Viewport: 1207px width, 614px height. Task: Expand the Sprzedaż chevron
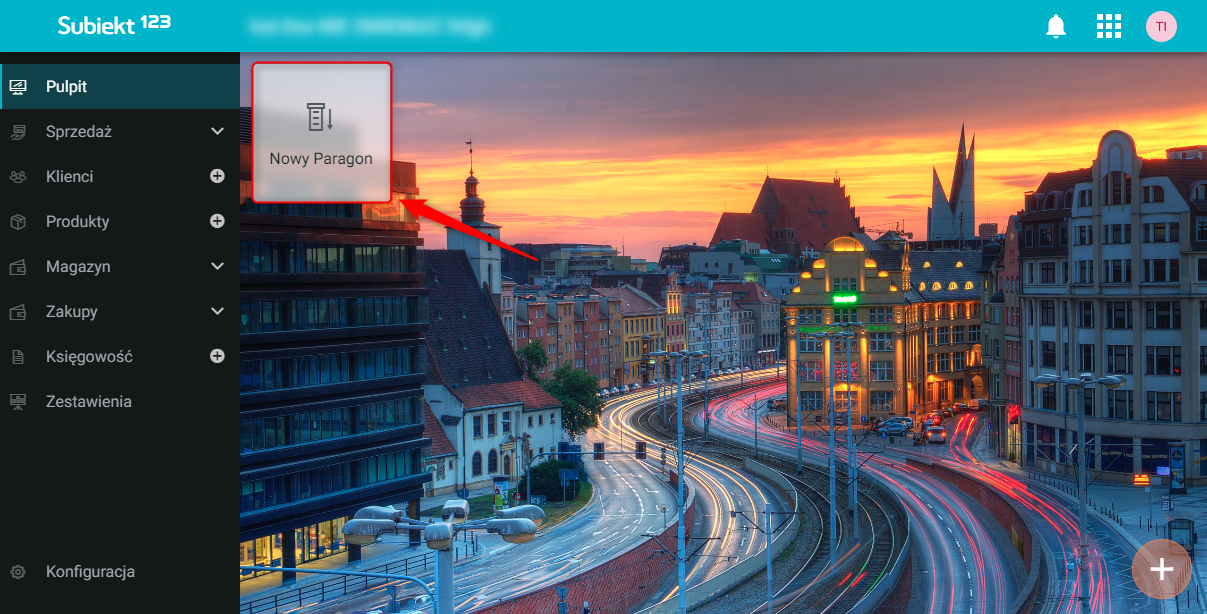coord(218,132)
